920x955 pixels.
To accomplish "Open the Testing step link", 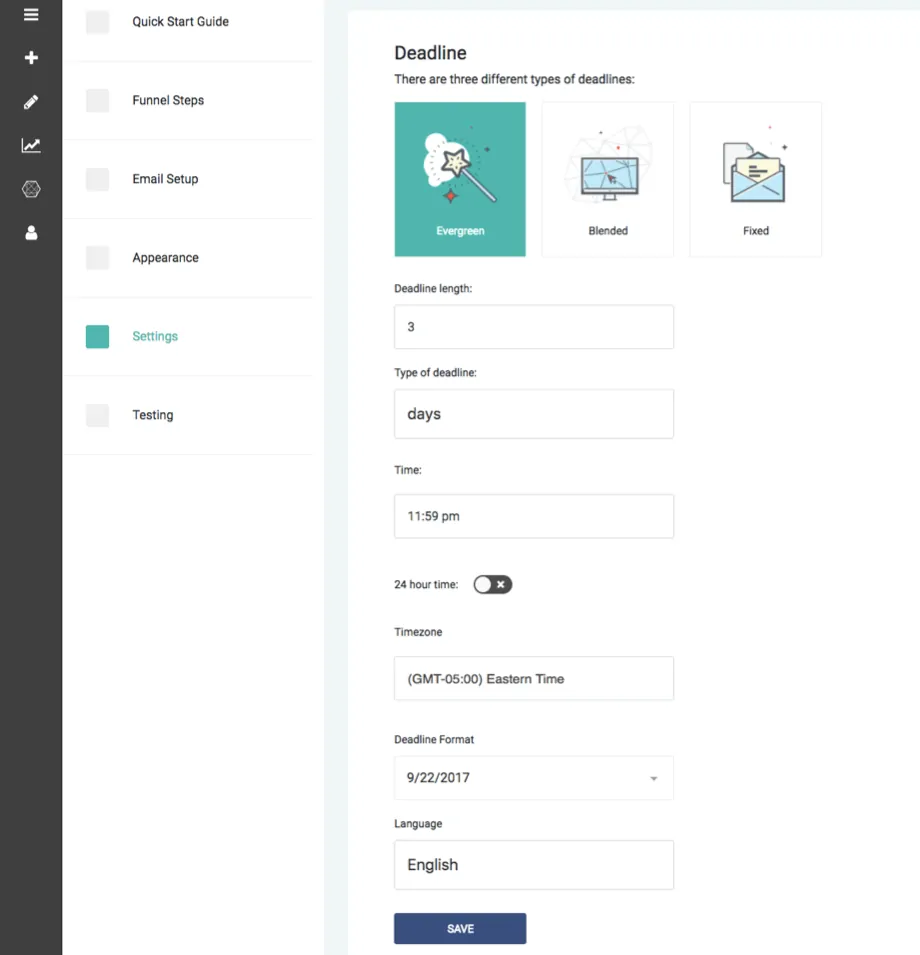I will (x=152, y=415).
